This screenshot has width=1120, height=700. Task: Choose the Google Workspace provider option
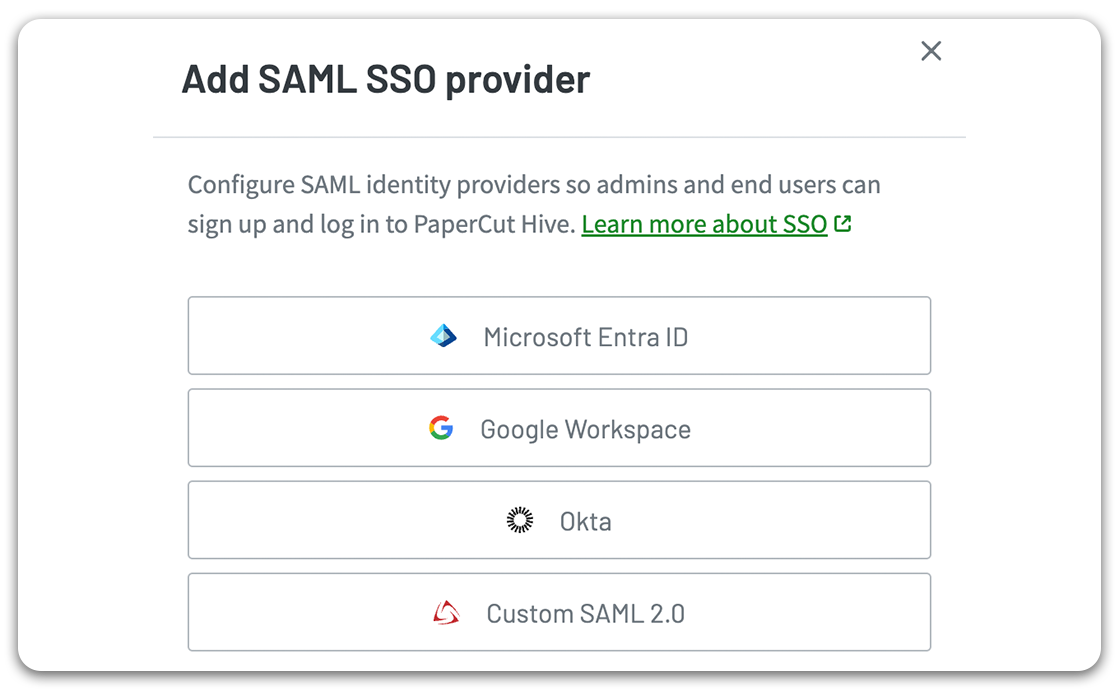[x=559, y=428]
